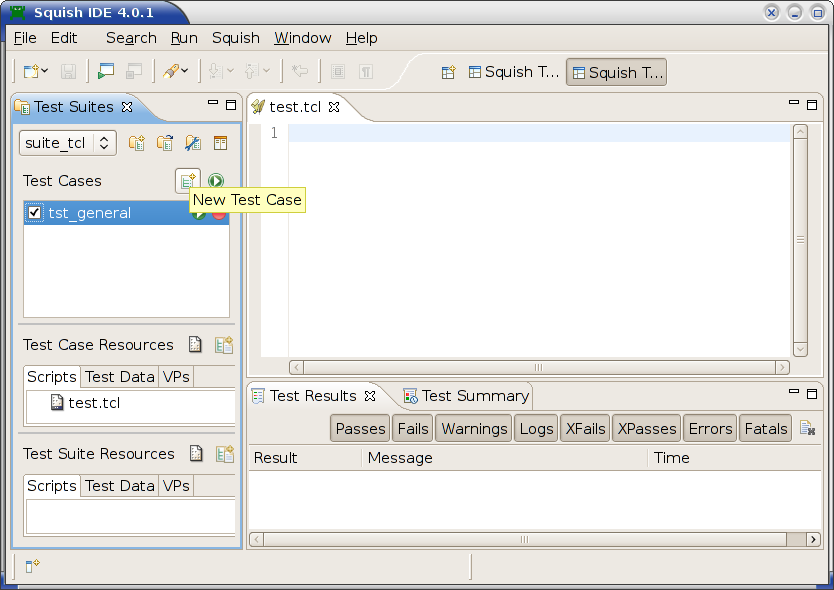Uncheck the tst_general test case
This screenshot has width=834, height=590.
pyautogui.click(x=36, y=213)
